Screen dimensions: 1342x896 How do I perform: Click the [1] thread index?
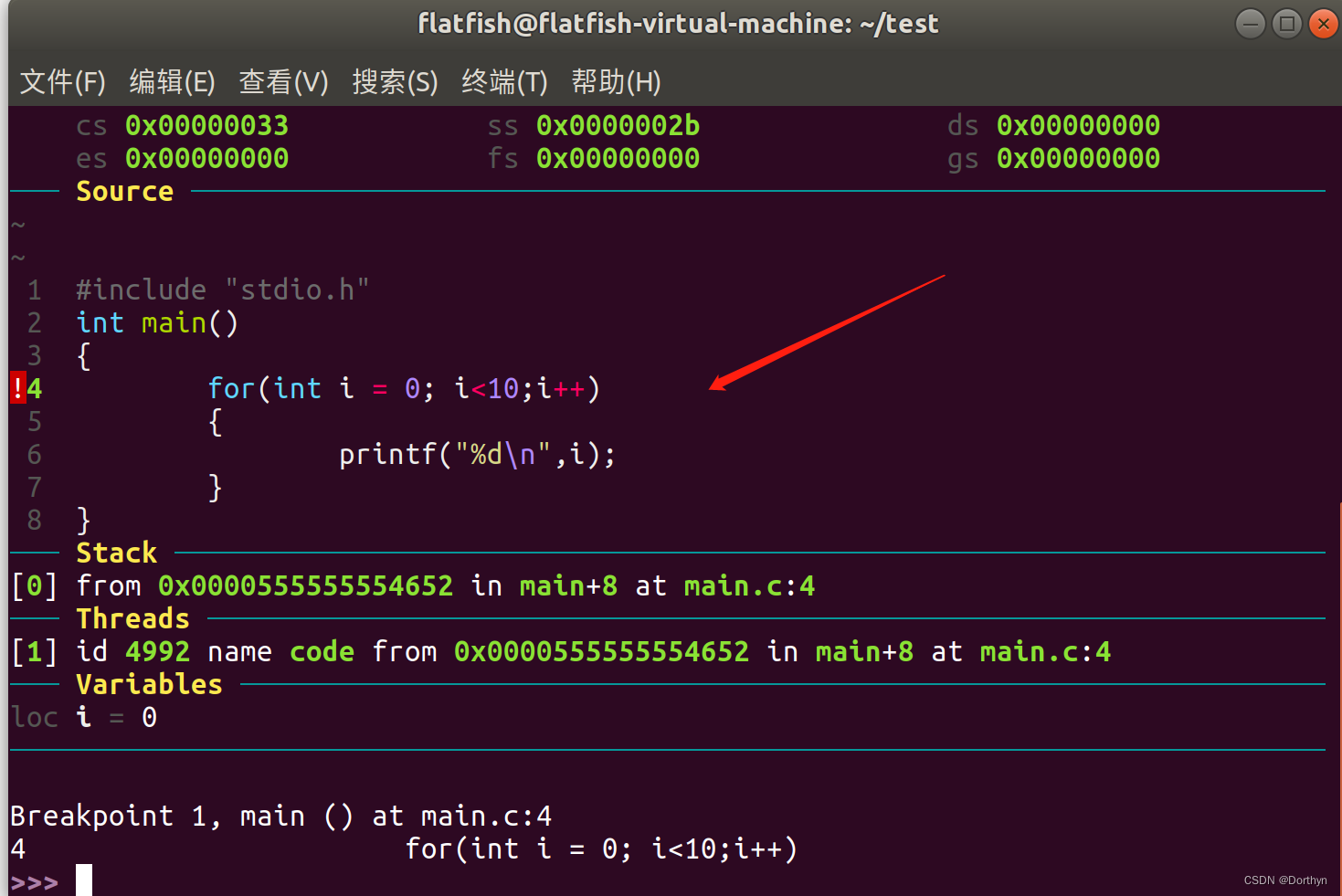(35, 651)
